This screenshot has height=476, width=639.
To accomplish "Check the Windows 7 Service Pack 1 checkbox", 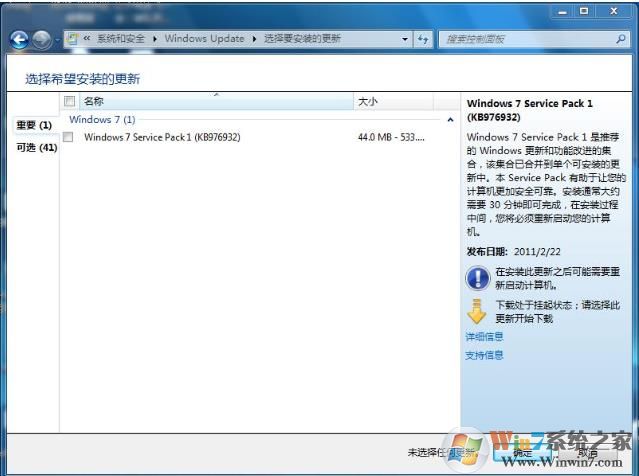I will click(x=68, y=137).
